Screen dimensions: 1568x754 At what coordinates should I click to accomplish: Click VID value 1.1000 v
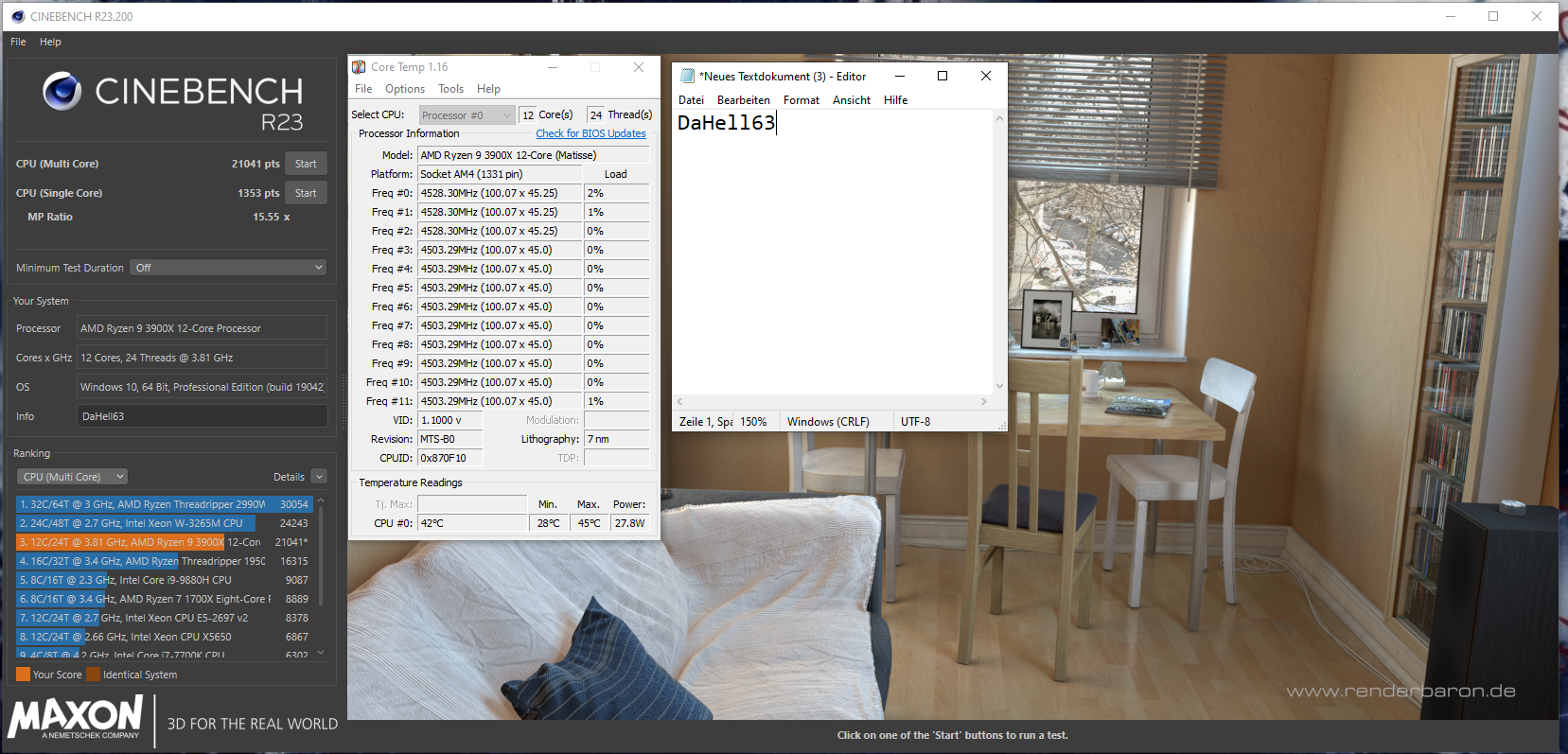450,420
